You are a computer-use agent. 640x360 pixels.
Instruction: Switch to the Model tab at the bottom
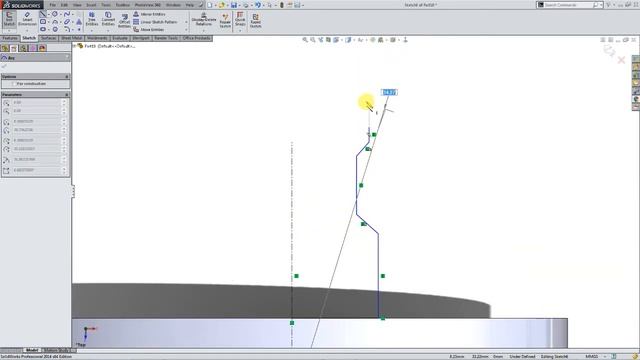click(31, 350)
